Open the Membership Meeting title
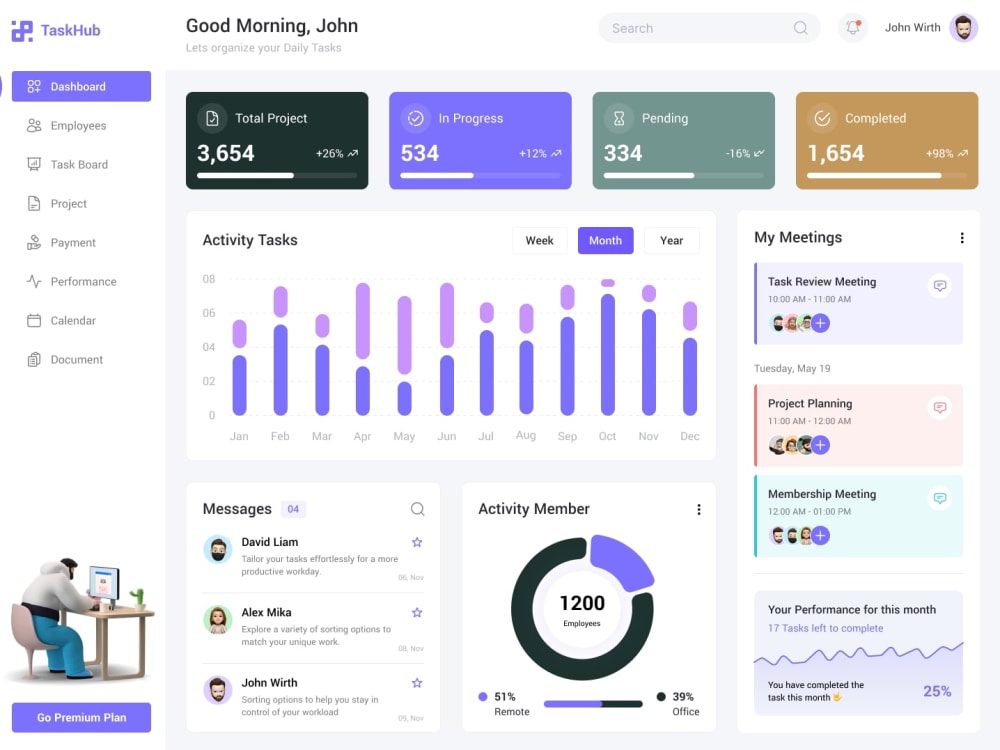Image resolution: width=1000 pixels, height=750 pixels. [x=822, y=494]
